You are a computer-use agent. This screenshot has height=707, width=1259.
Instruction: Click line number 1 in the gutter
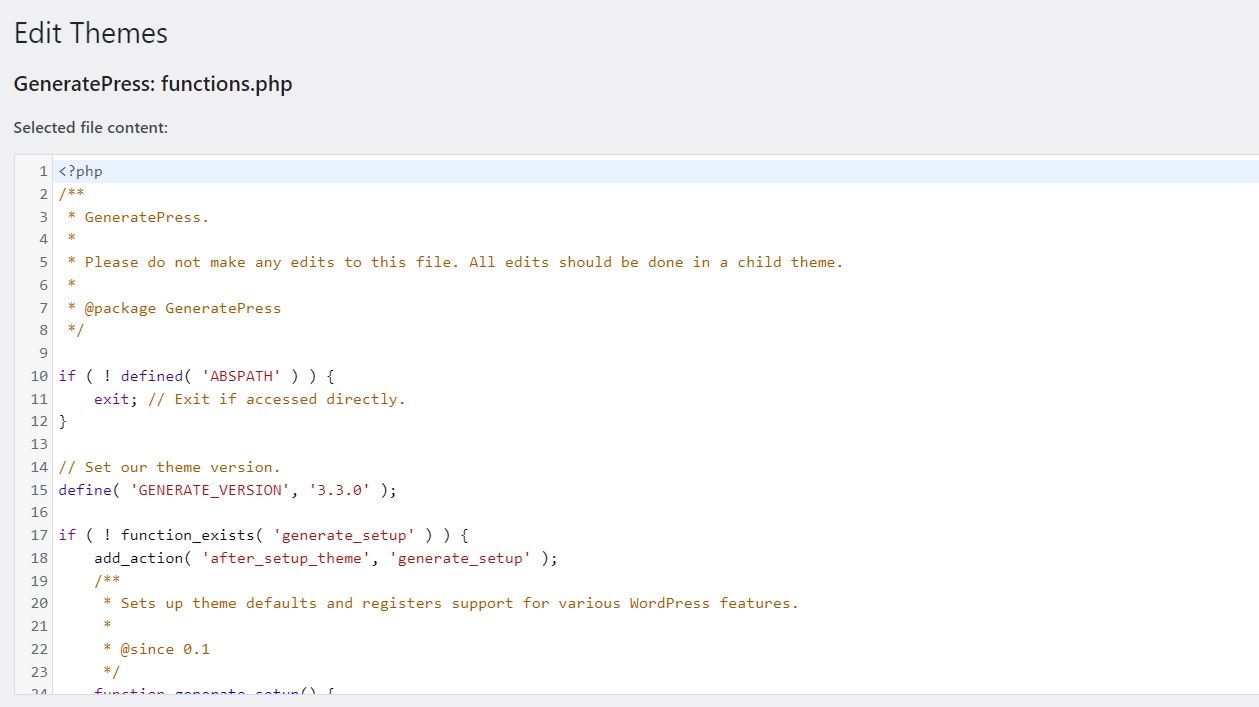coord(44,171)
